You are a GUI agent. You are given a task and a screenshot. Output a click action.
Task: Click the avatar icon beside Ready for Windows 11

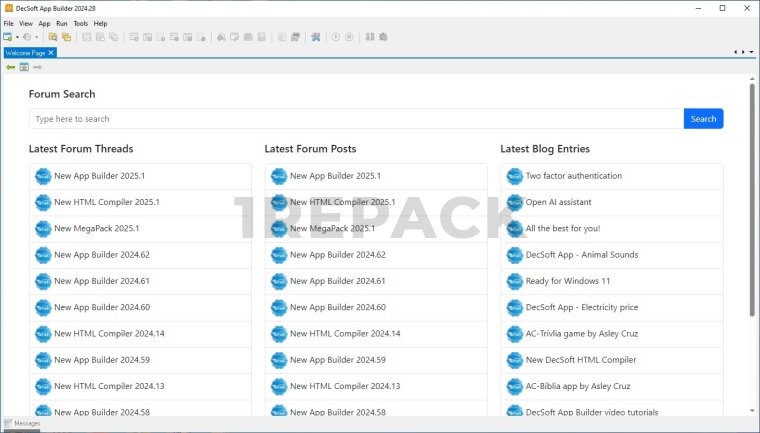click(x=514, y=281)
